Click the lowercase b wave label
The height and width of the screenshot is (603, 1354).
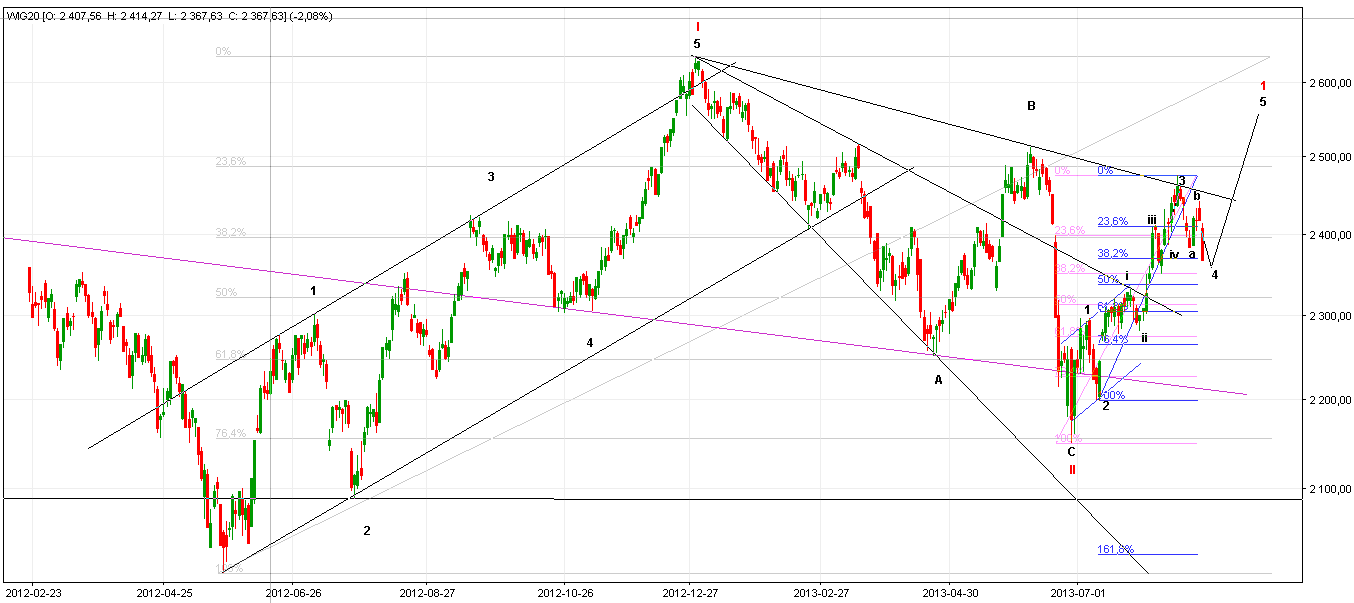[1197, 196]
